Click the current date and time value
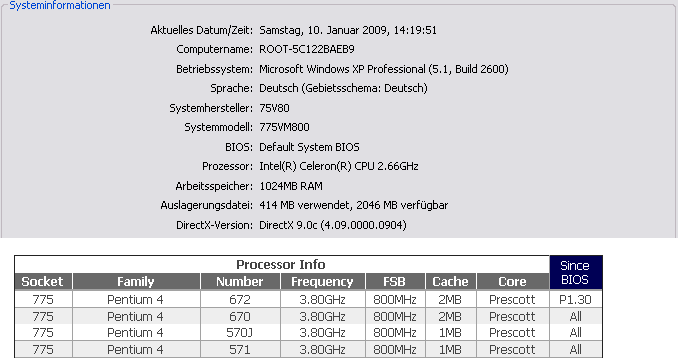 pyautogui.click(x=348, y=30)
